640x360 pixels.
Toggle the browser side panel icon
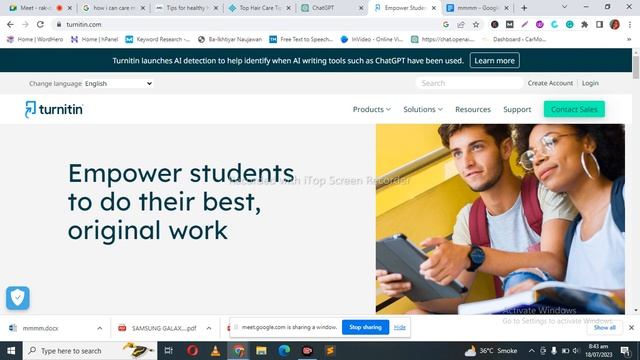tap(599, 24)
